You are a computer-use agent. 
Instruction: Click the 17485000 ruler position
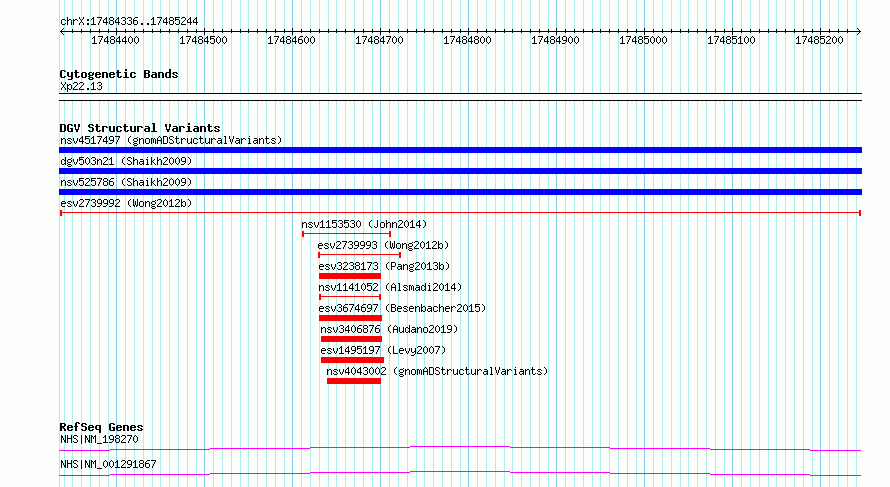[x=643, y=40]
